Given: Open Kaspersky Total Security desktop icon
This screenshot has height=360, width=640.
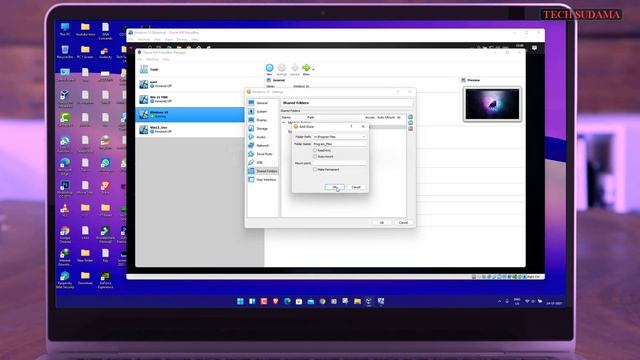Looking at the screenshot, I should click(x=65, y=280).
